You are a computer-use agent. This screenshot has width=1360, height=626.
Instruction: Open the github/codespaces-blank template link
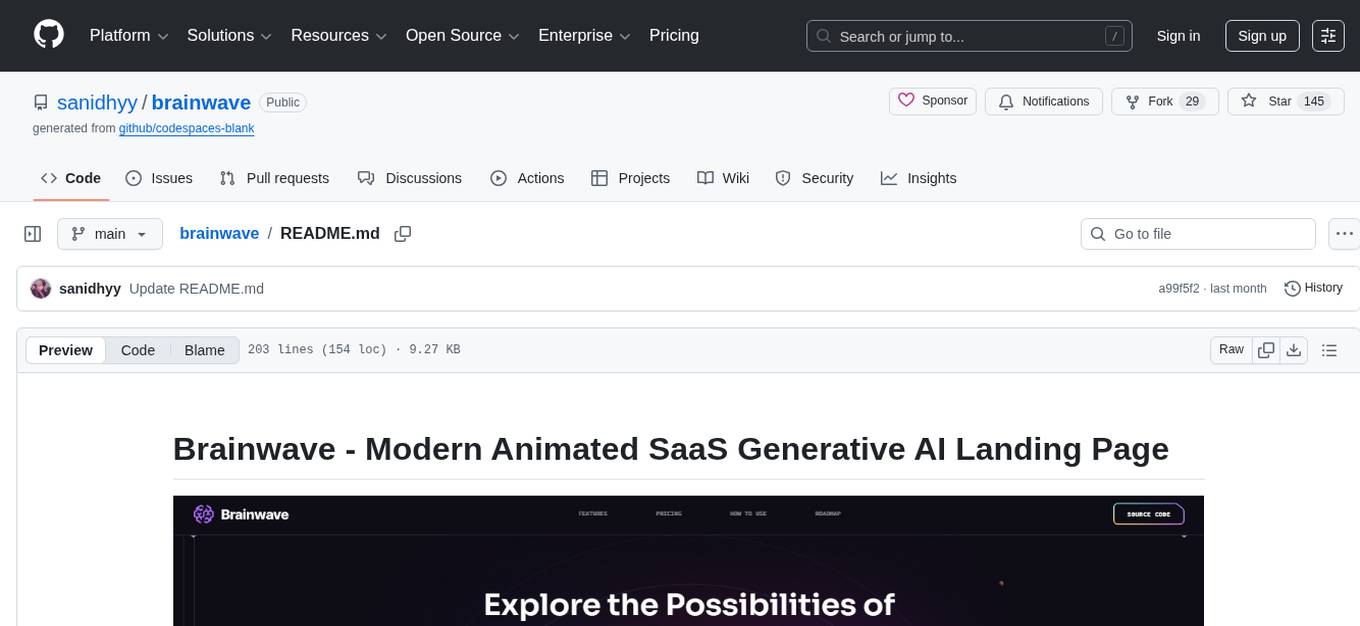click(x=186, y=129)
